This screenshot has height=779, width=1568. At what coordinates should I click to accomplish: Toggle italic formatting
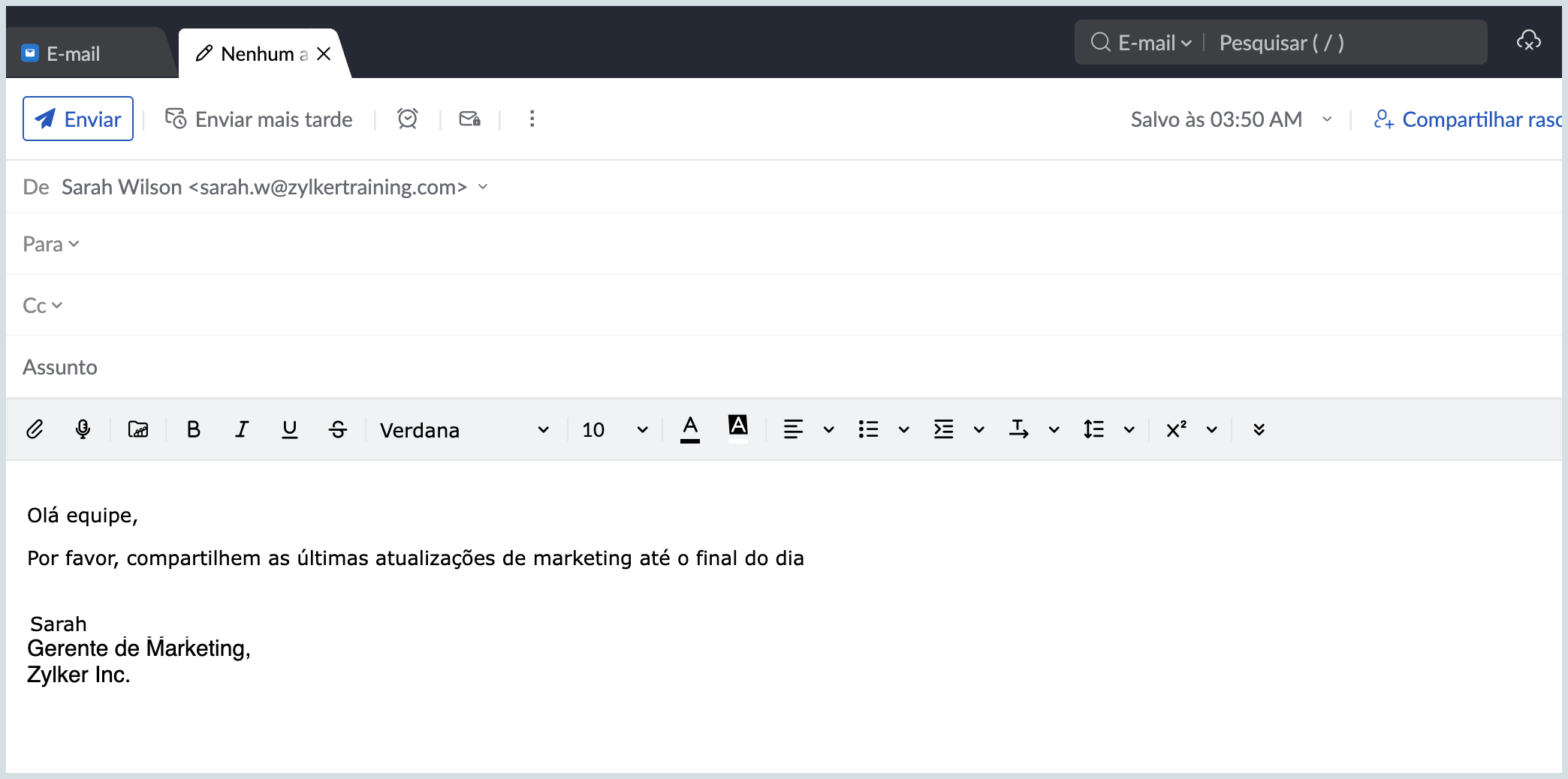pyautogui.click(x=241, y=429)
